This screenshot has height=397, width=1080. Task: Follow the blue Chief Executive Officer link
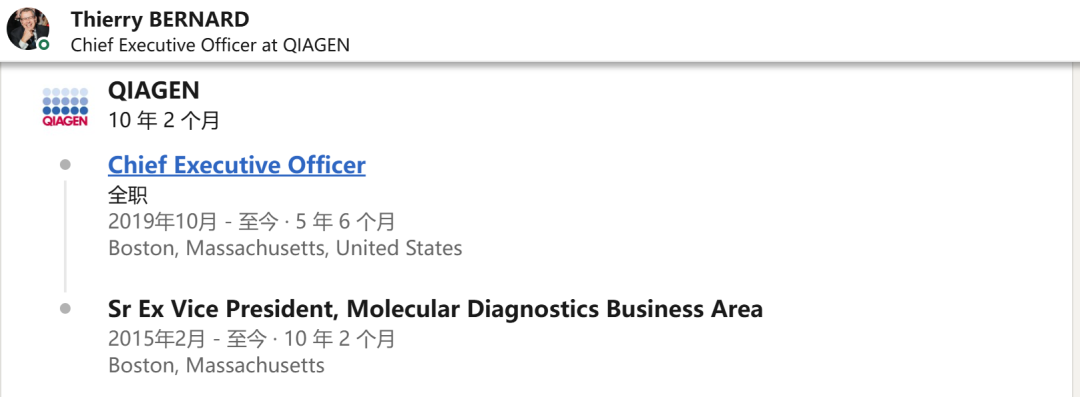237,165
